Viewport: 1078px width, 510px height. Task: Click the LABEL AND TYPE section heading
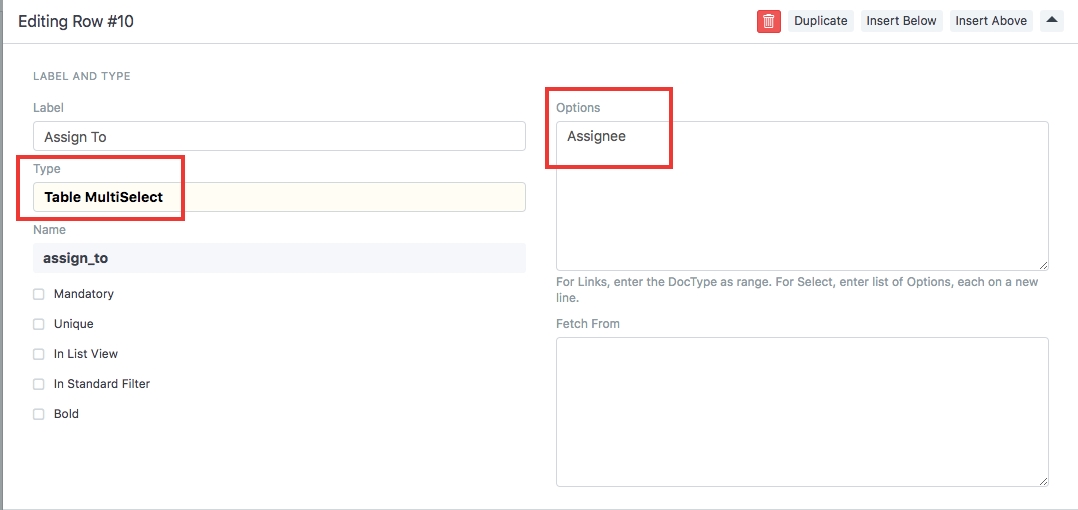[x=82, y=76]
